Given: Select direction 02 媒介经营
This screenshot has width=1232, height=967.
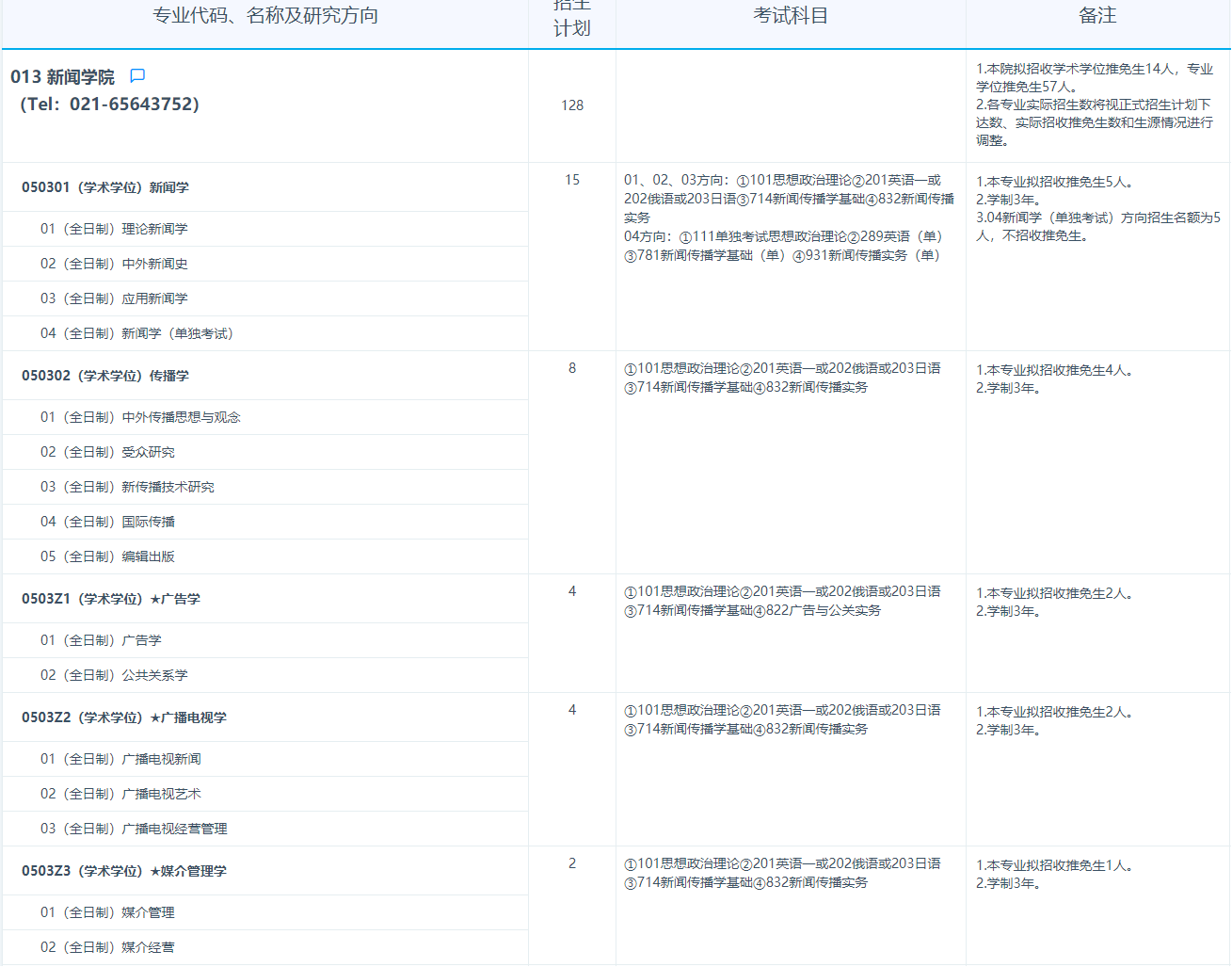Looking at the screenshot, I should click(107, 947).
